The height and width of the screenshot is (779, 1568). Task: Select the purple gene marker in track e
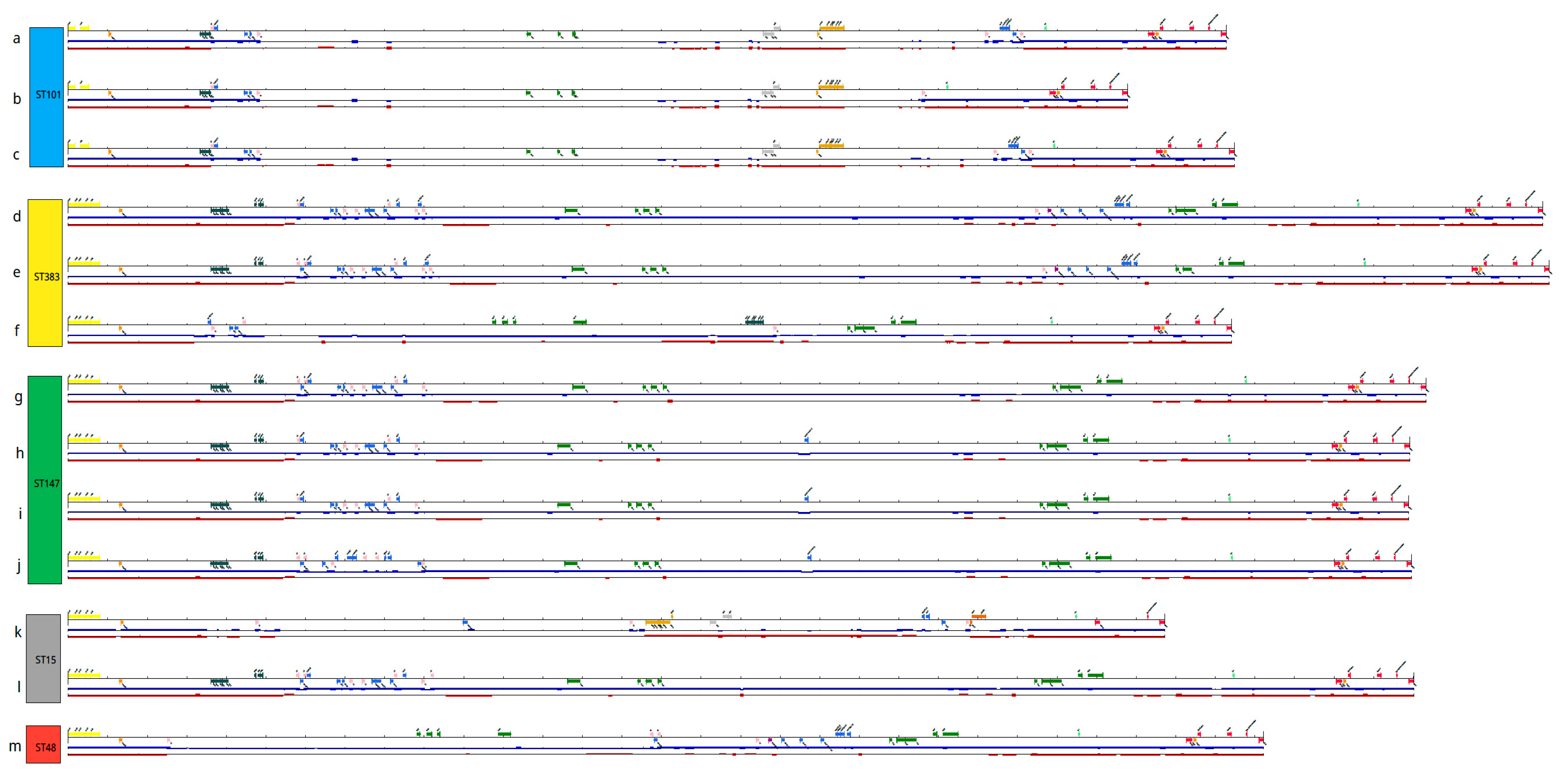pos(1056,269)
